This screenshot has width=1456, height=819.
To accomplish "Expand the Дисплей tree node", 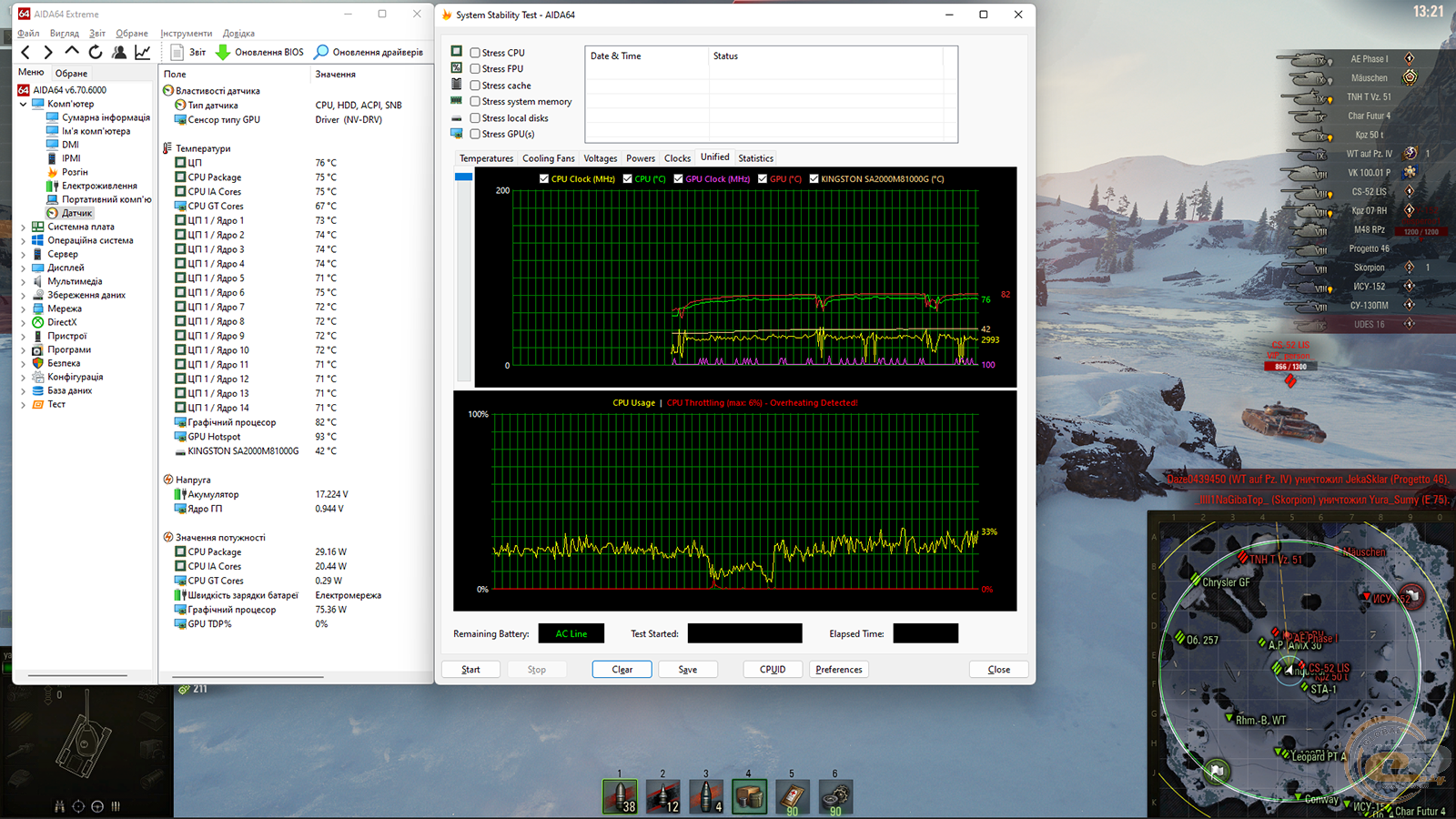I will tap(23, 268).
